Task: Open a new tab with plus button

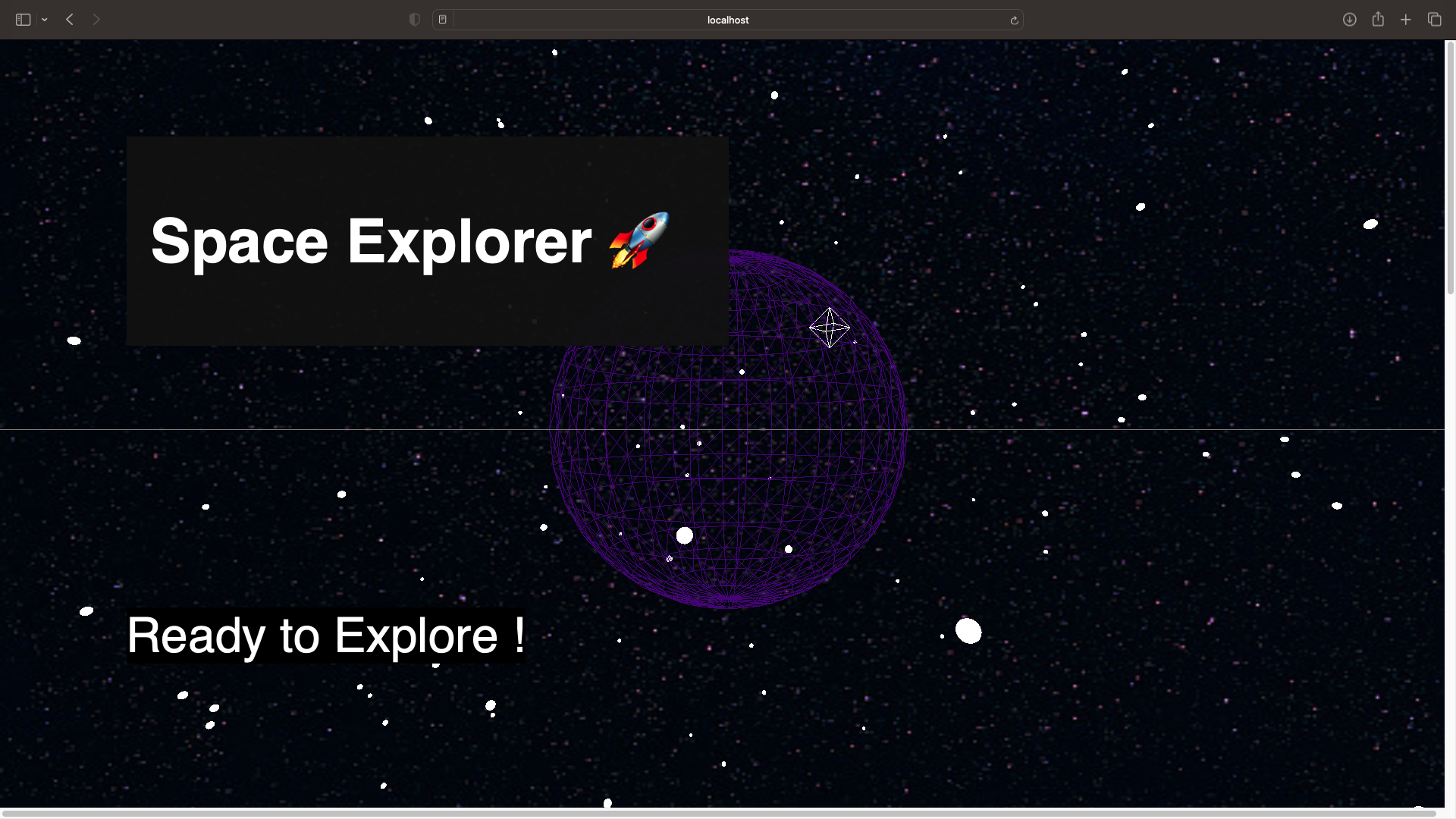Action: click(x=1406, y=20)
